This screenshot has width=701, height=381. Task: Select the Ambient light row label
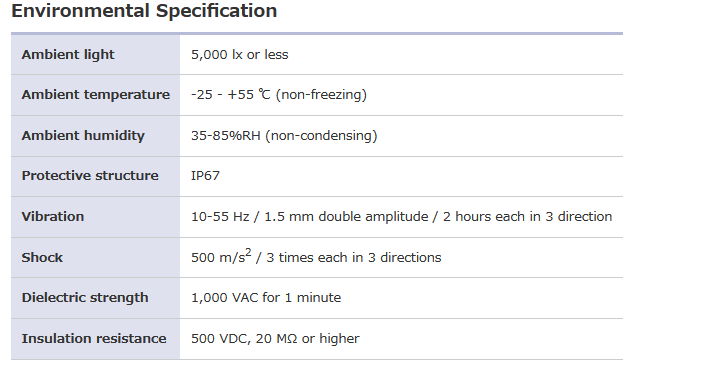pos(68,55)
